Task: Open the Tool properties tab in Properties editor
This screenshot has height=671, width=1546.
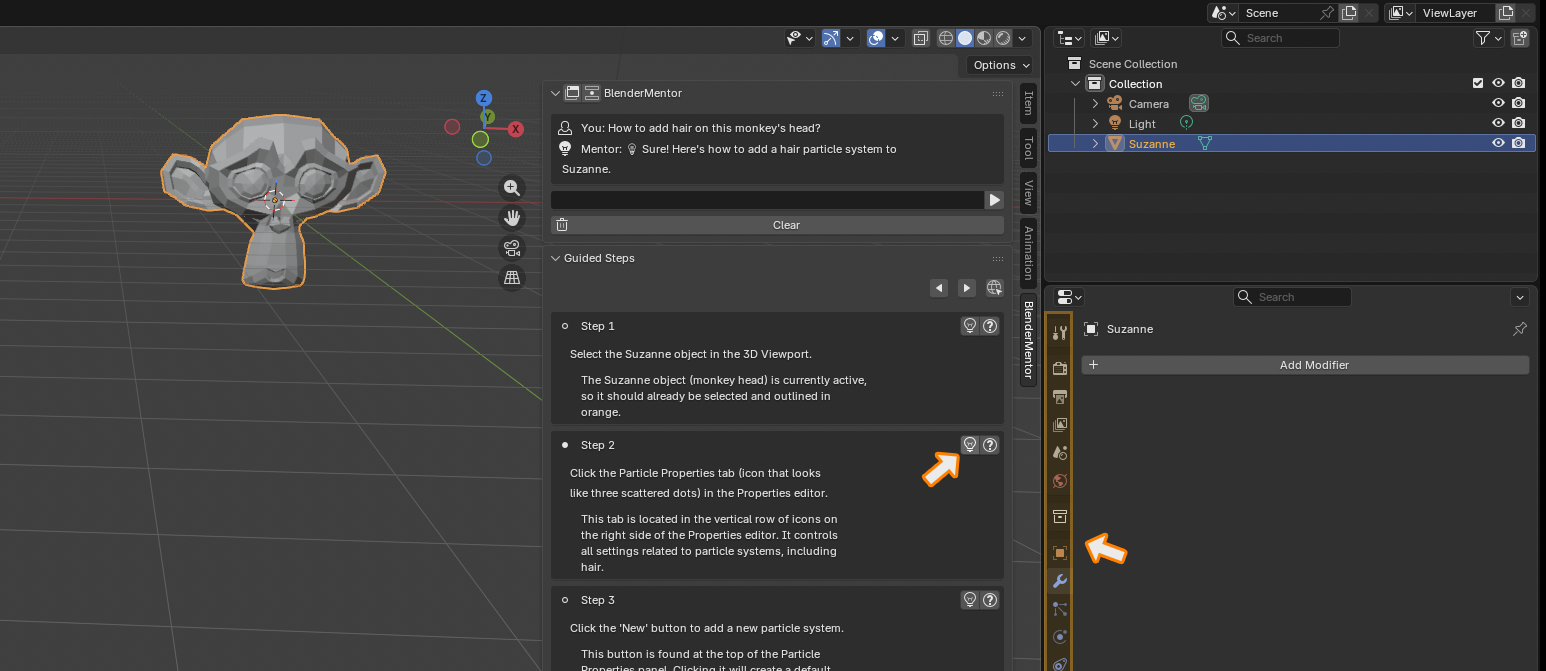Action: click(1060, 332)
